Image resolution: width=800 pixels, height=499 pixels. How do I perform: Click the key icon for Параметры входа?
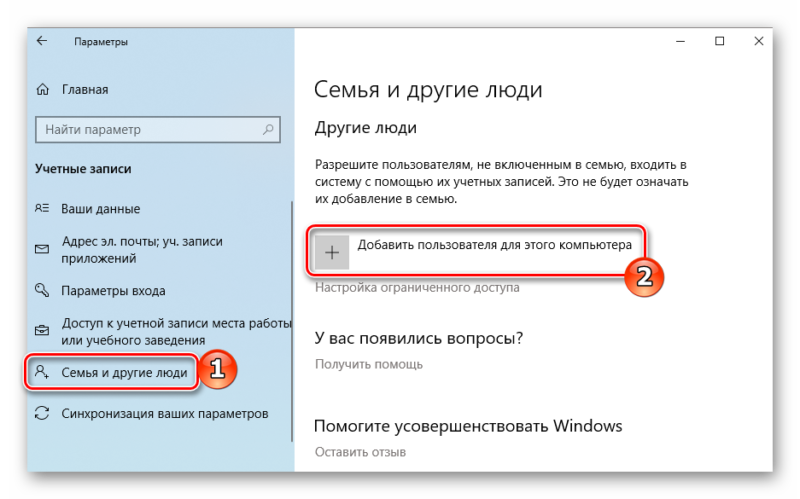[42, 290]
